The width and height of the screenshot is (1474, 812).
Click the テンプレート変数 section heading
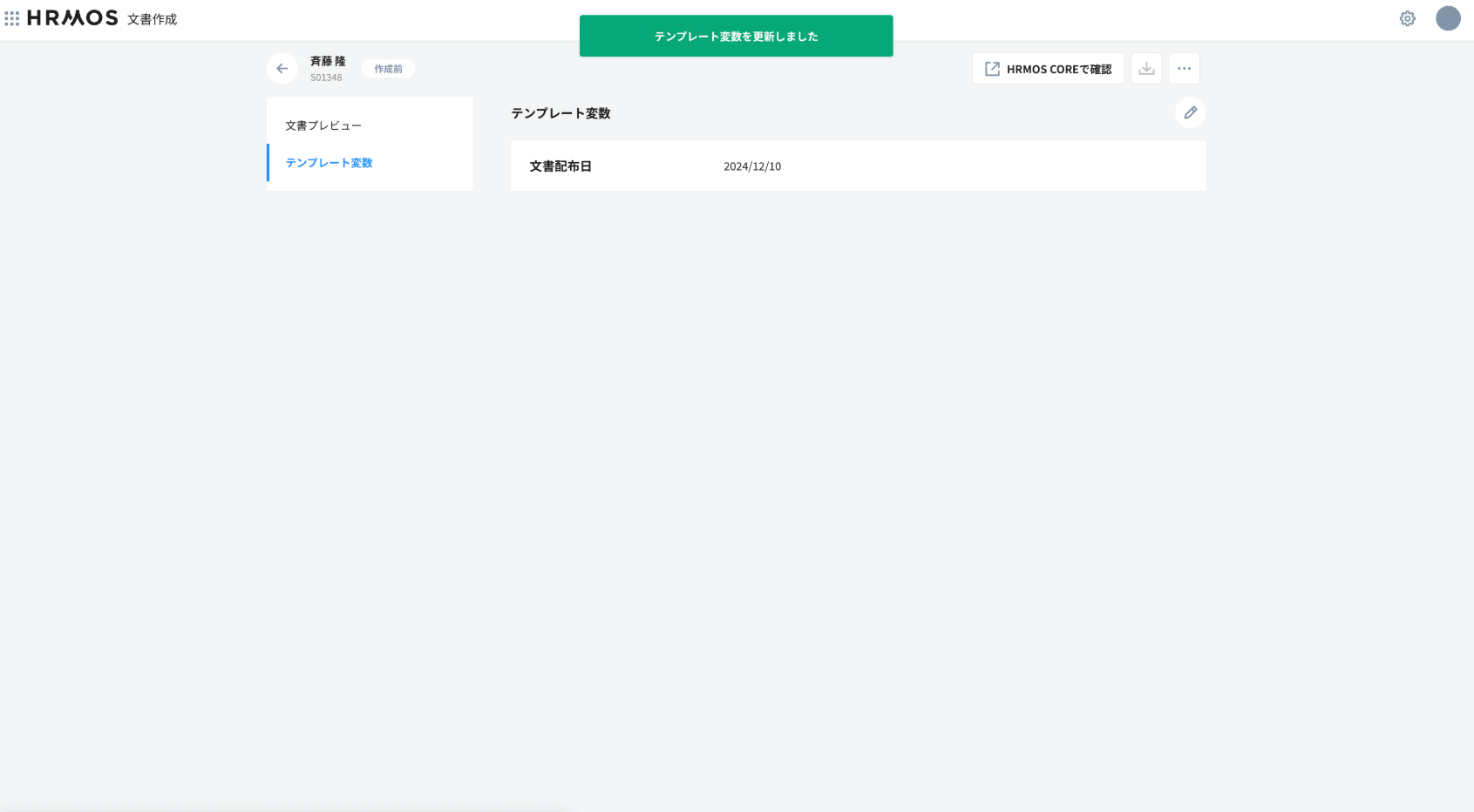click(560, 113)
